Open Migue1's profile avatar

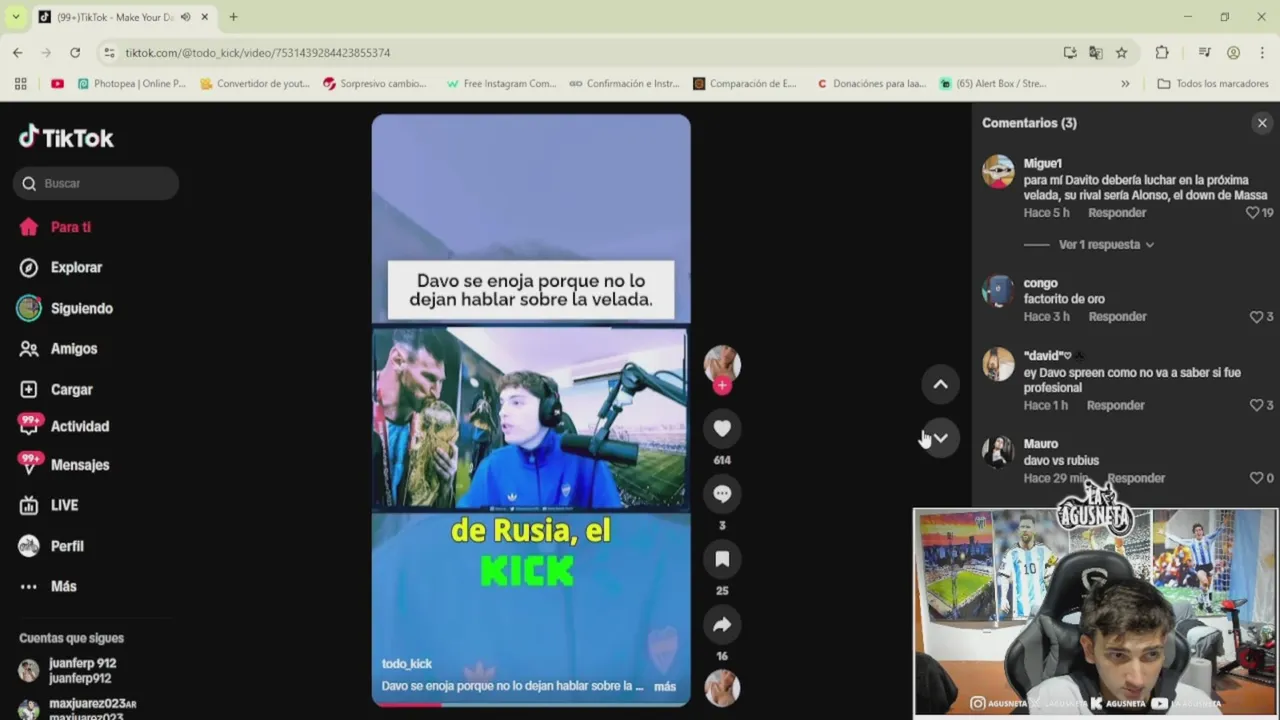[998, 171]
